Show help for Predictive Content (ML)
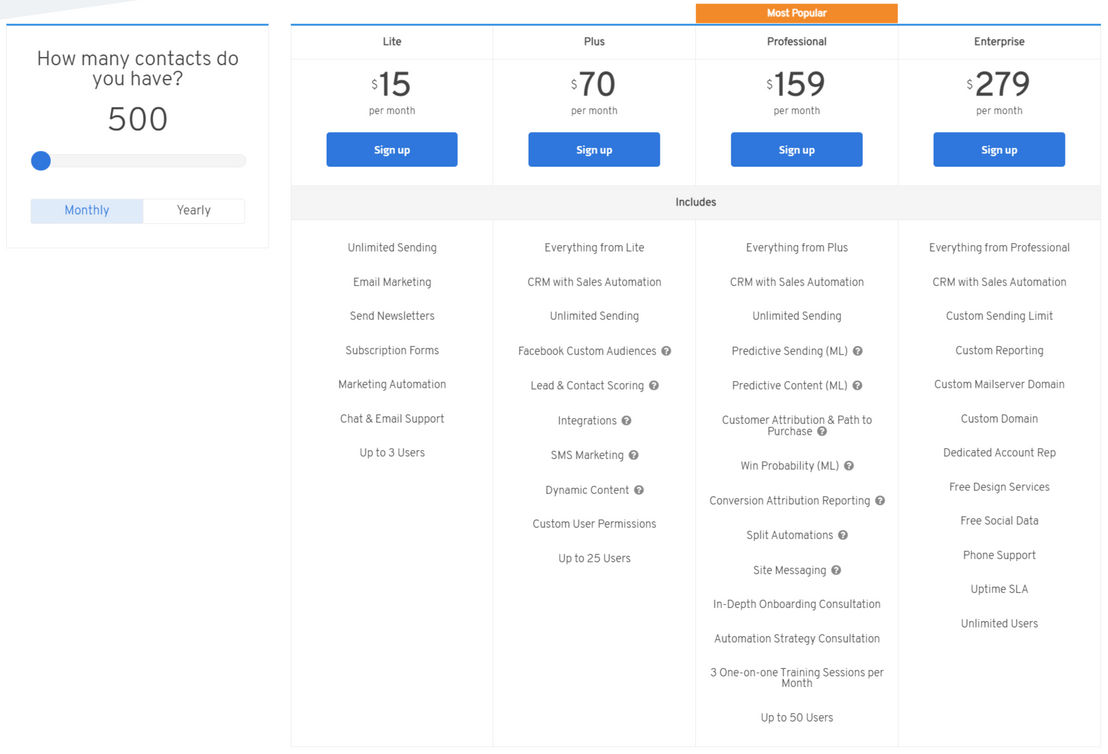The image size is (1108, 754). pyautogui.click(x=857, y=386)
